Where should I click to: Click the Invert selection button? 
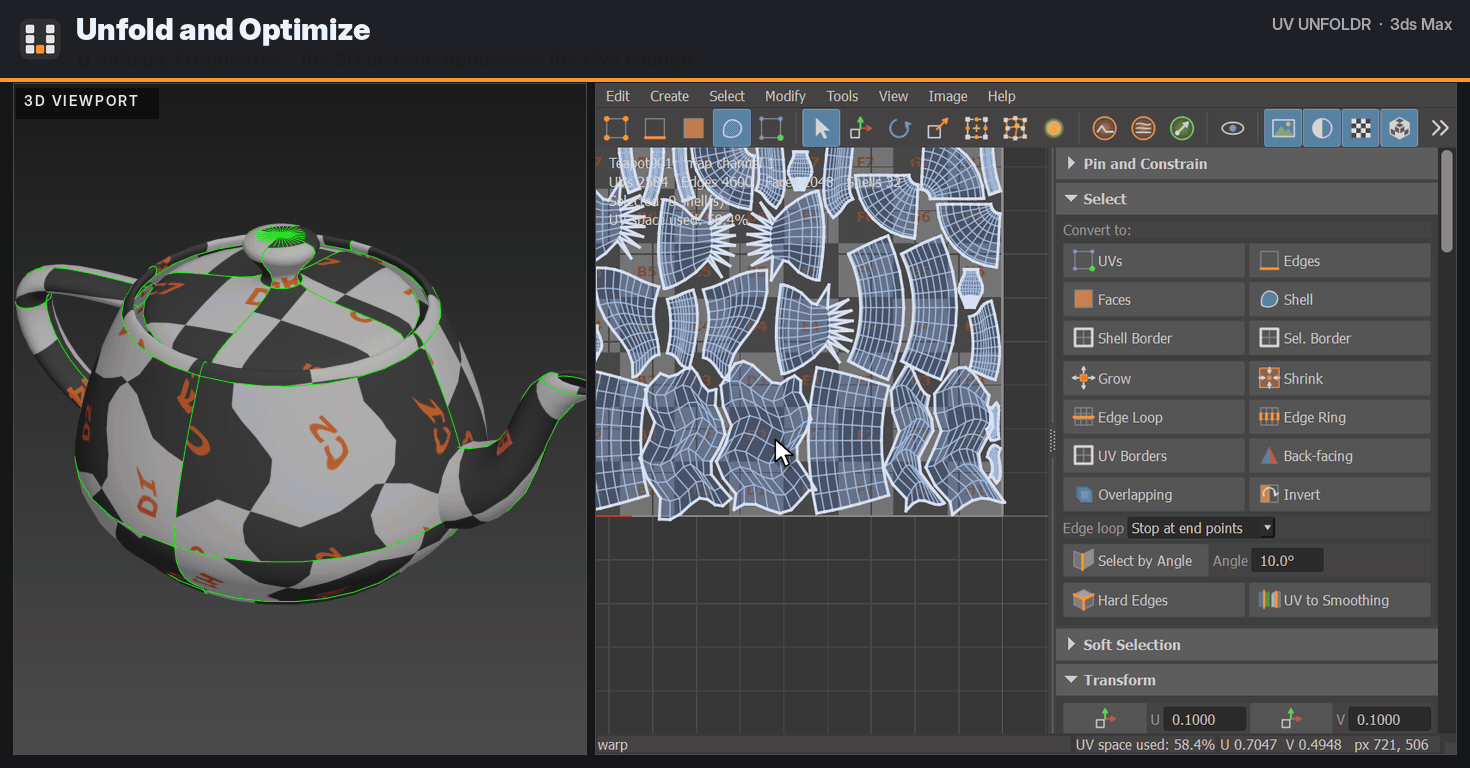(1340, 495)
